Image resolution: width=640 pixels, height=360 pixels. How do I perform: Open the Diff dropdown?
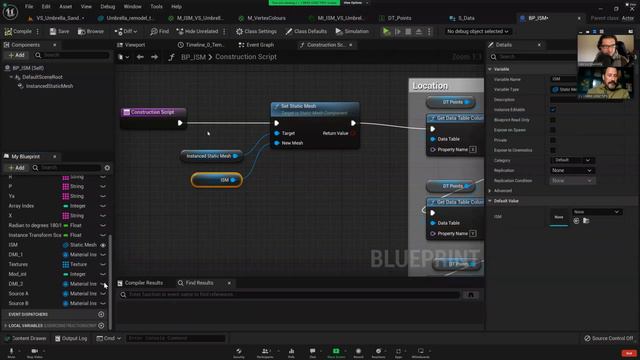(126, 31)
